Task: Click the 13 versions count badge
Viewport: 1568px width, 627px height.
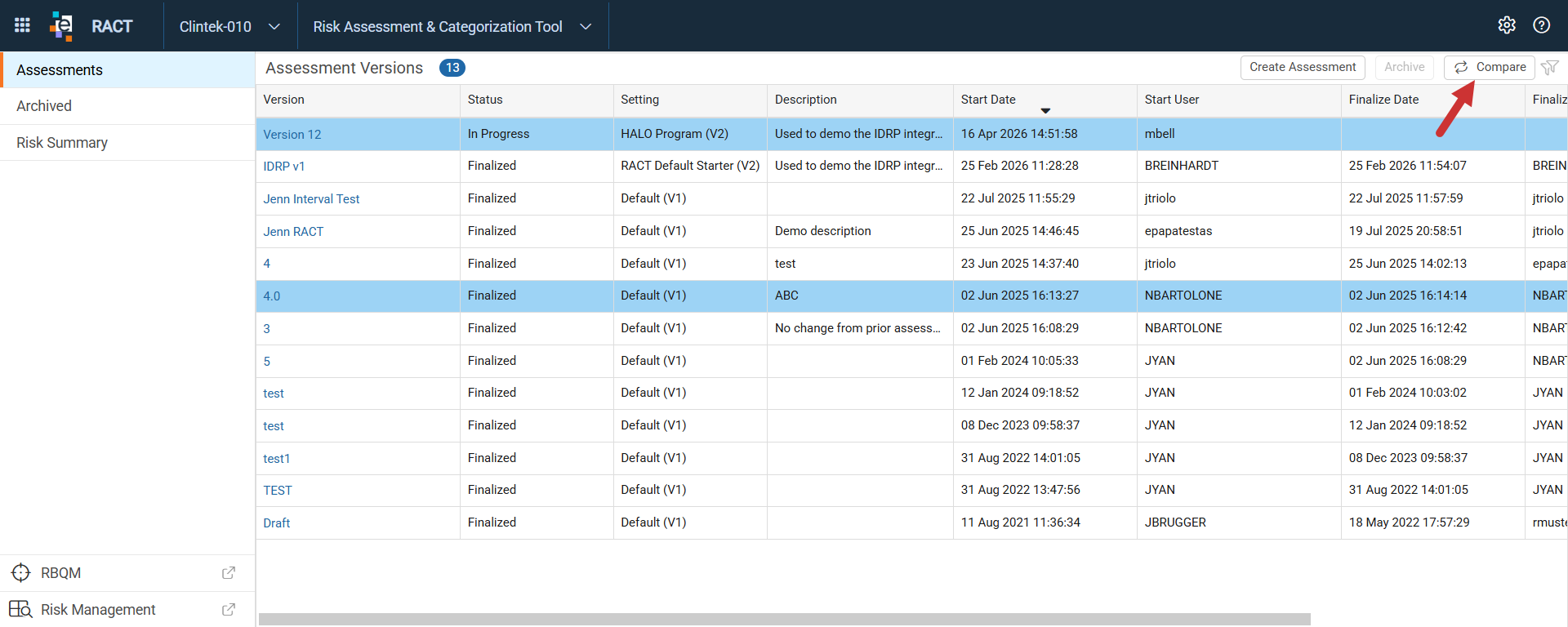Action: point(452,68)
